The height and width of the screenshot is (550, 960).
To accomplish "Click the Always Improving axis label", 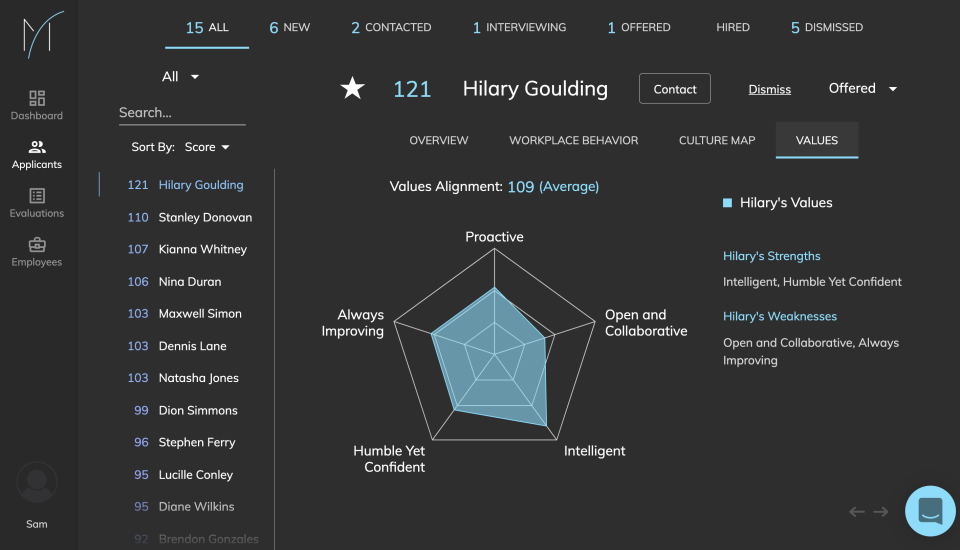I will point(353,323).
